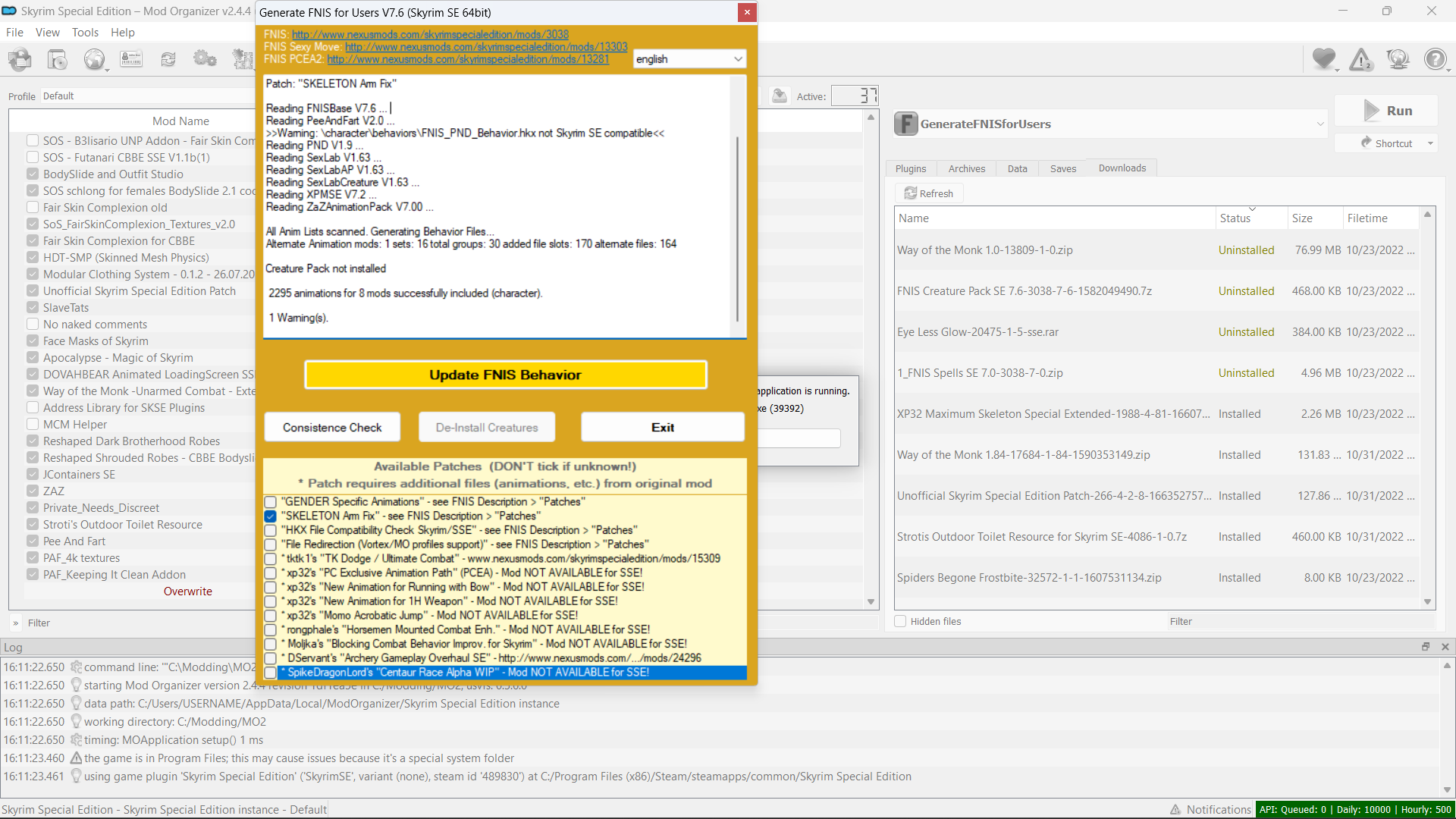The width and height of the screenshot is (1456, 819).
Task: Click the FNIS output log vertical scrollbar
Action: (738, 227)
